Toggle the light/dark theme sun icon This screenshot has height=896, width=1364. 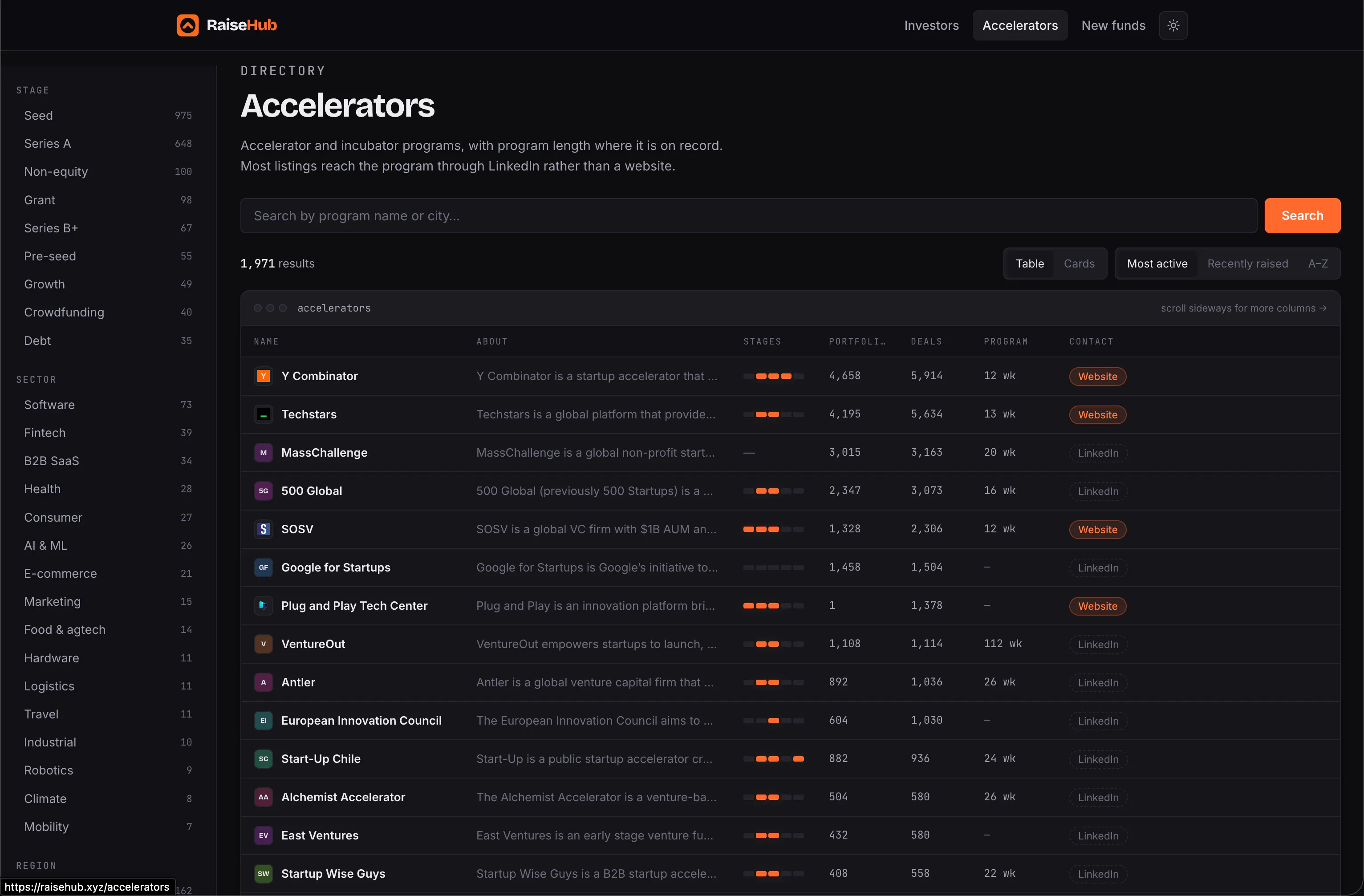point(1173,25)
